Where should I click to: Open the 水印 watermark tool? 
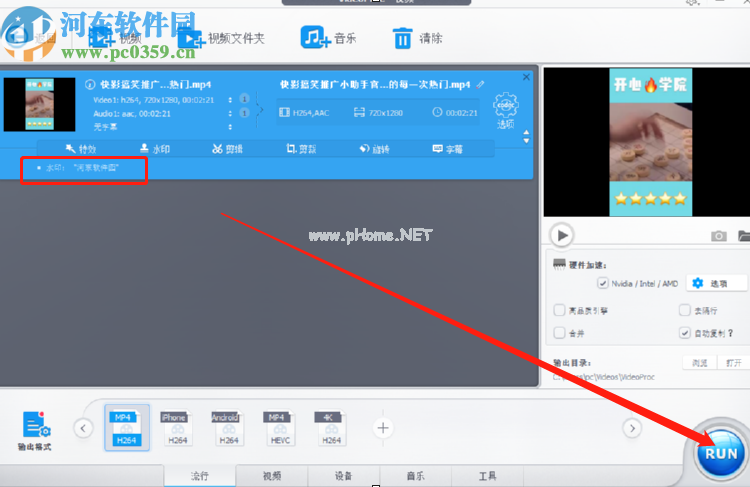155,149
